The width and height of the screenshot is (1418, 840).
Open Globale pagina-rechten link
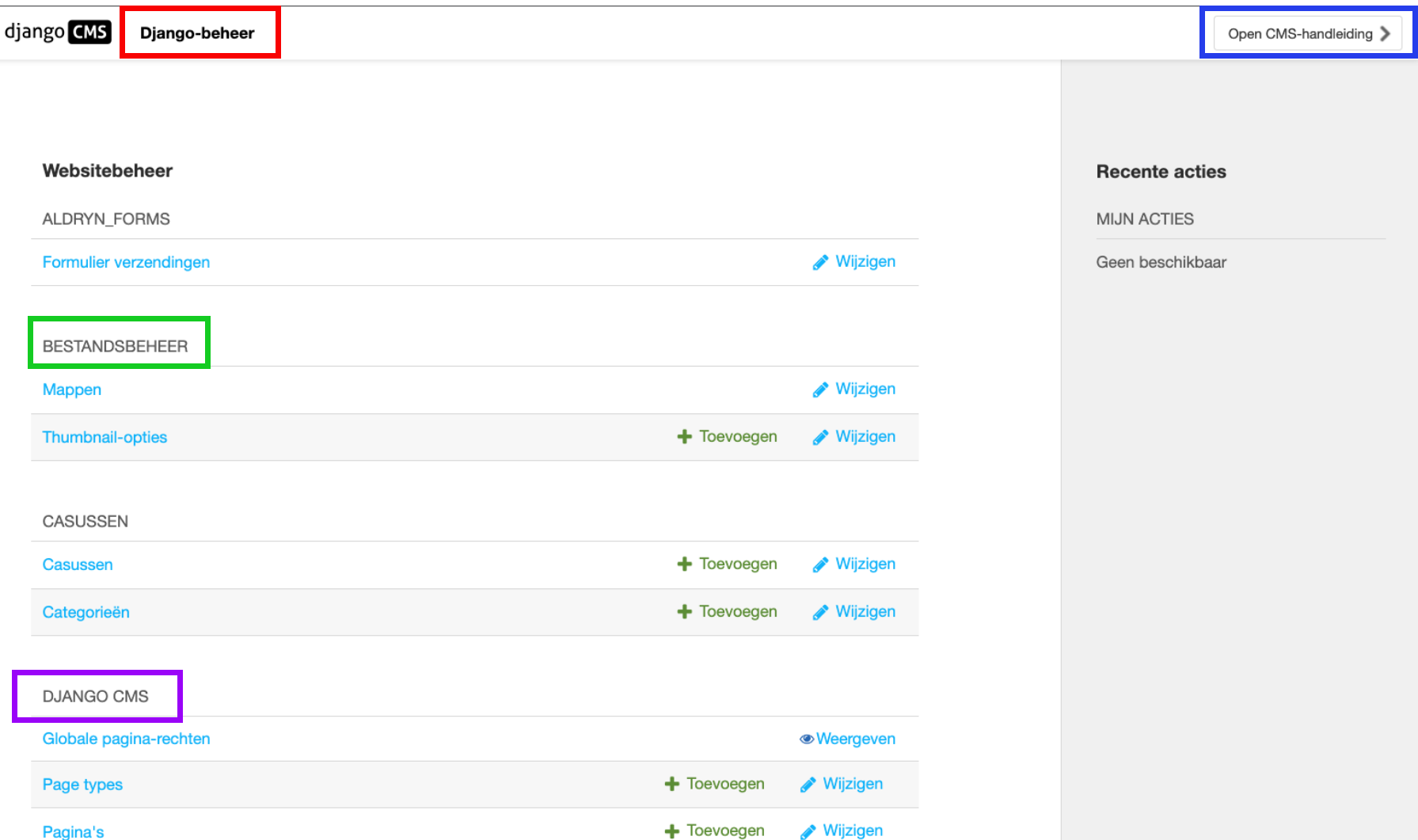click(x=126, y=739)
